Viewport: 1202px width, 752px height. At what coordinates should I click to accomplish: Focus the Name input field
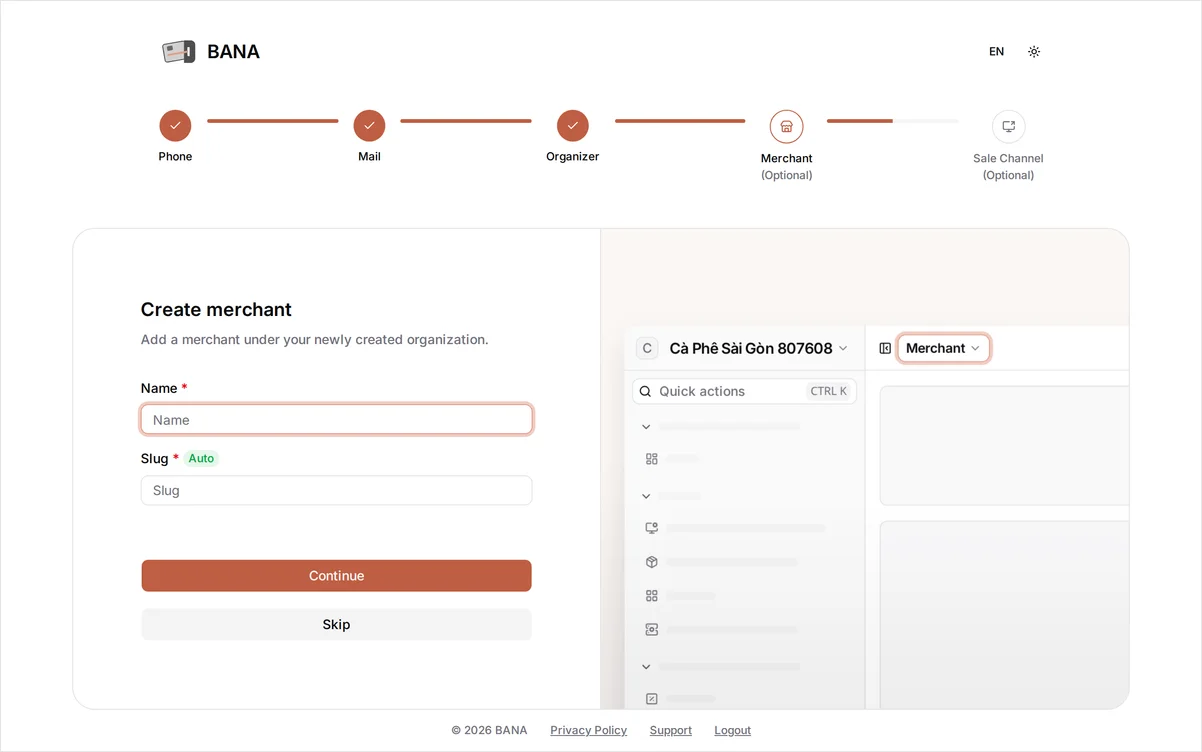pos(336,420)
